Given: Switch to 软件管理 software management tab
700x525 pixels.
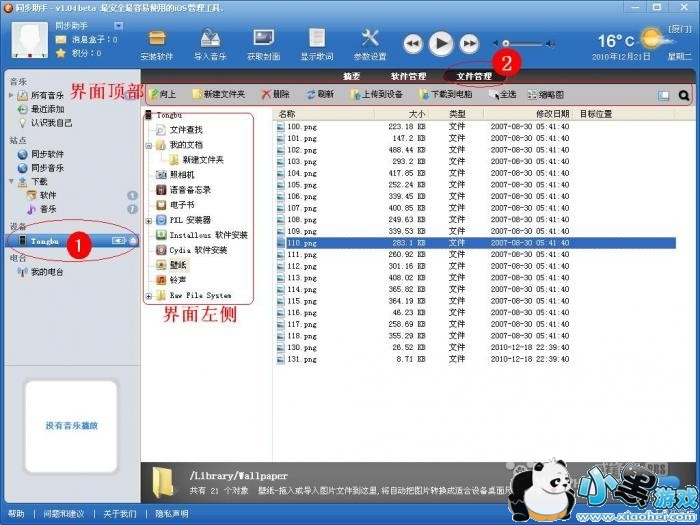Looking at the screenshot, I should 408,76.
